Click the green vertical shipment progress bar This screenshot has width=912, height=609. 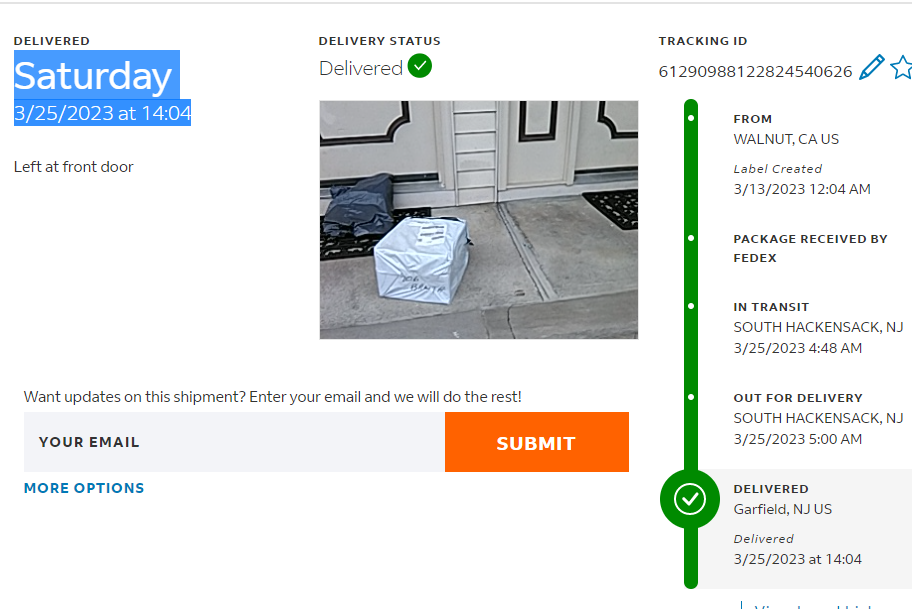[x=691, y=343]
